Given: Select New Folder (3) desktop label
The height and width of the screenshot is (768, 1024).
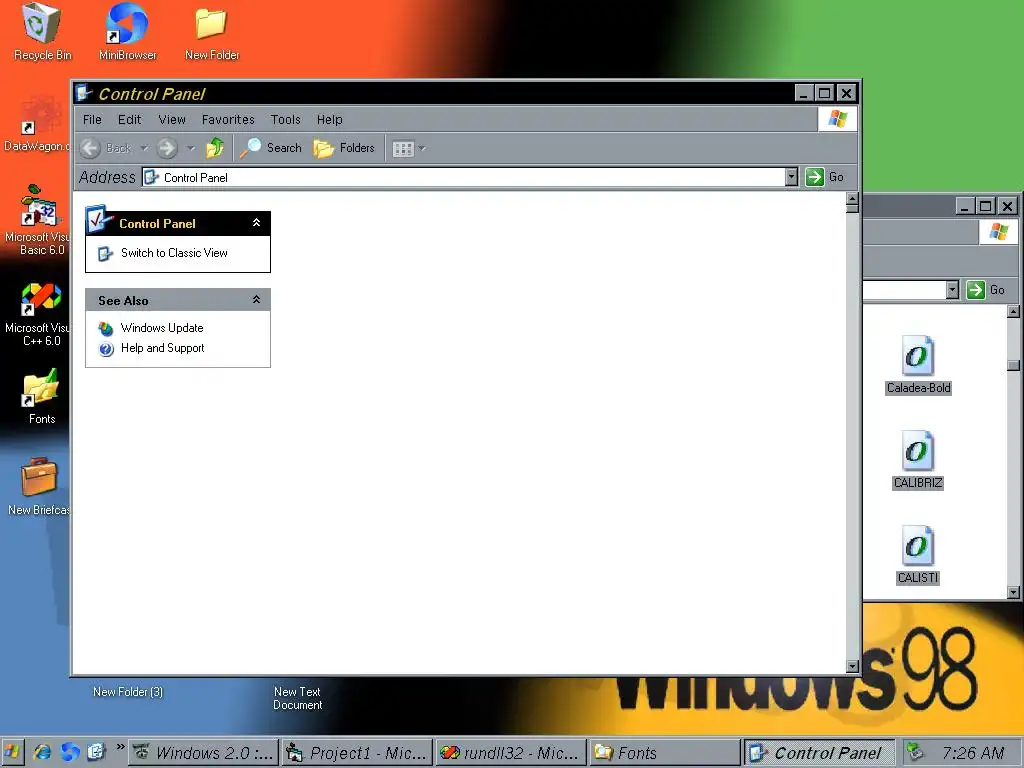Looking at the screenshot, I should click(x=128, y=692).
